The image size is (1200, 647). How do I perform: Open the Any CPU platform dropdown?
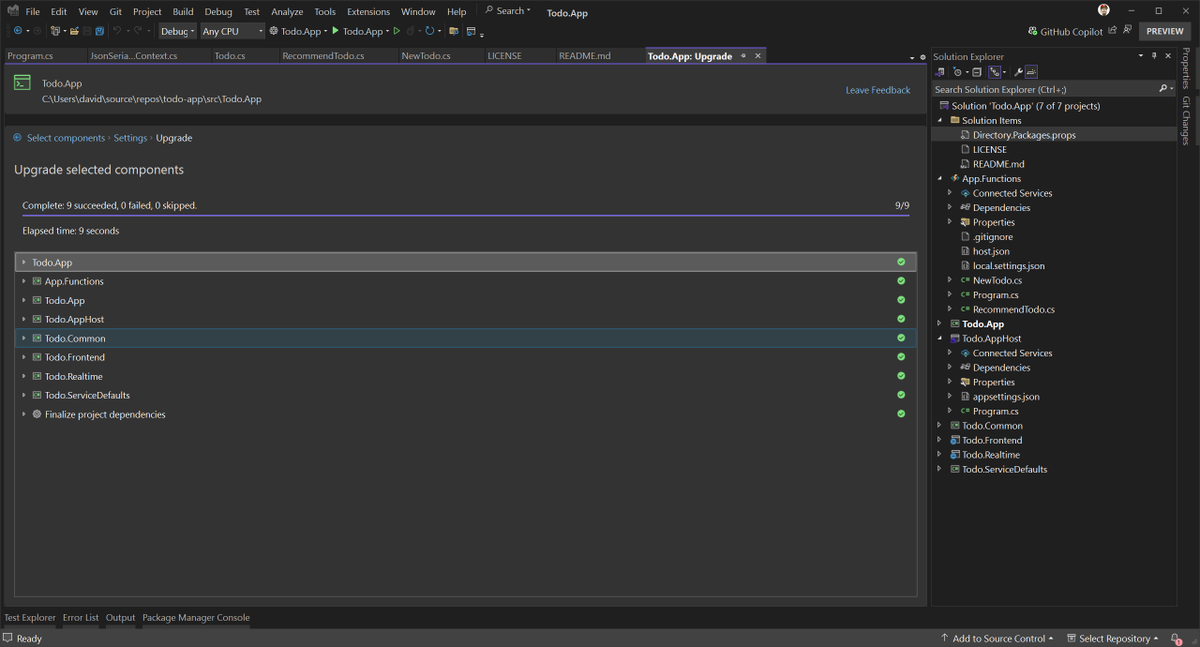click(232, 31)
